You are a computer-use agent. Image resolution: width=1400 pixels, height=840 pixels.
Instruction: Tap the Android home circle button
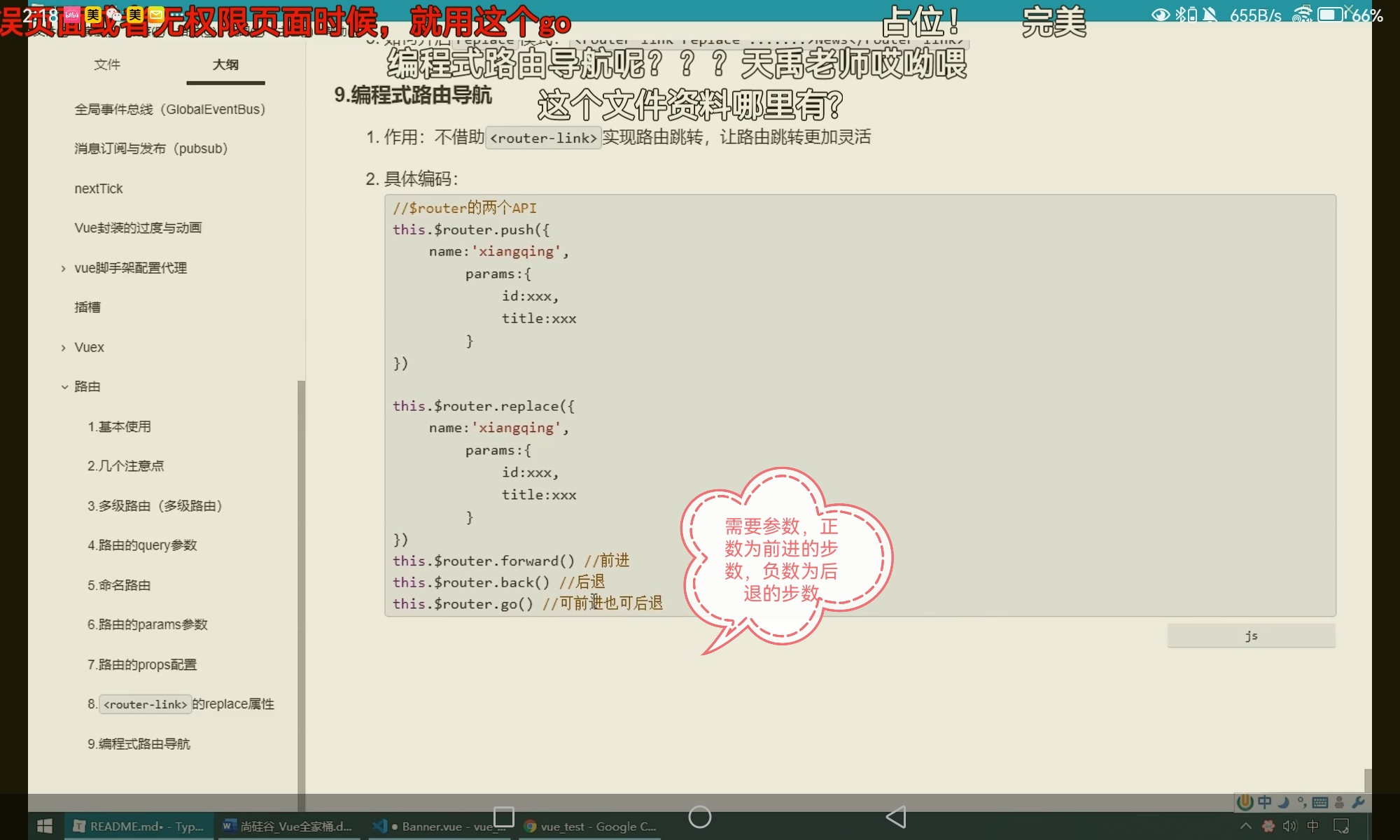pos(699,817)
